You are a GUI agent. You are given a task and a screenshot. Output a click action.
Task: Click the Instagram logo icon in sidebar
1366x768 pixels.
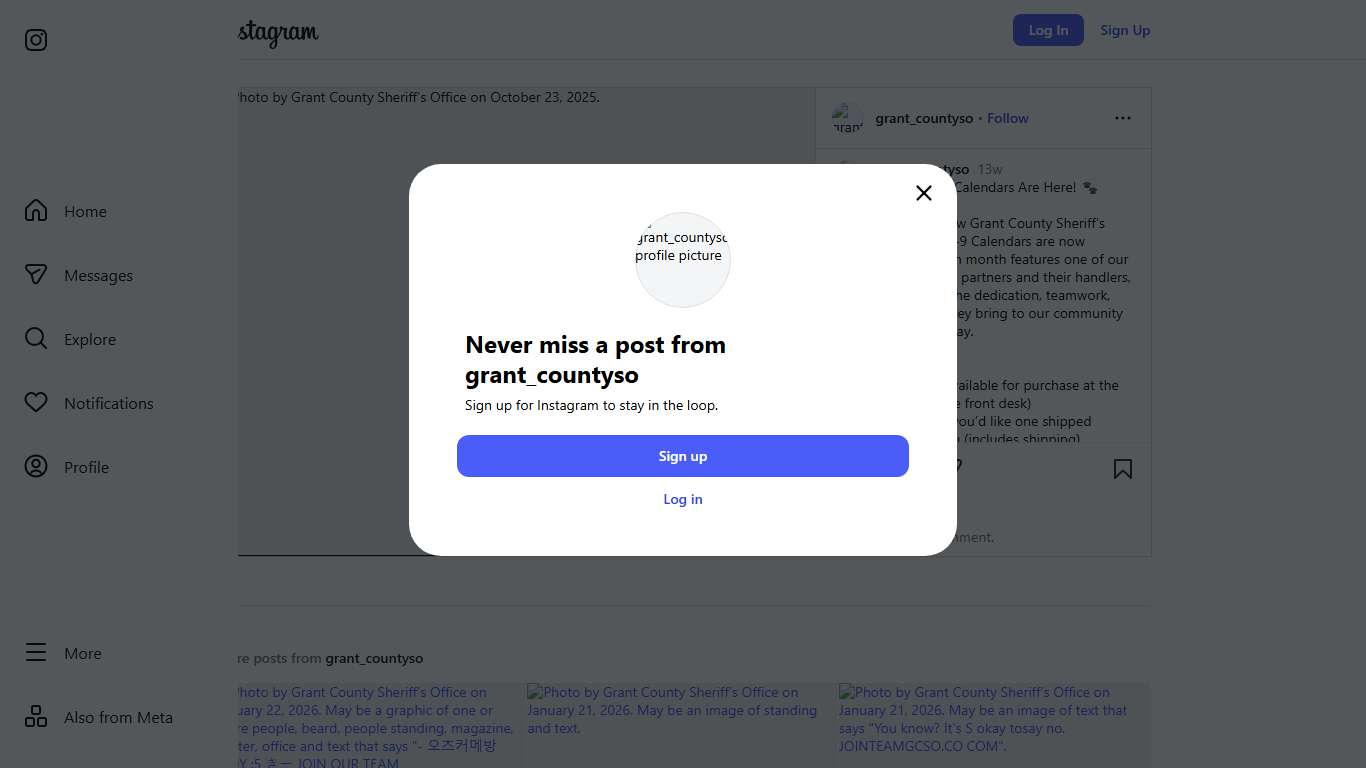coord(36,40)
